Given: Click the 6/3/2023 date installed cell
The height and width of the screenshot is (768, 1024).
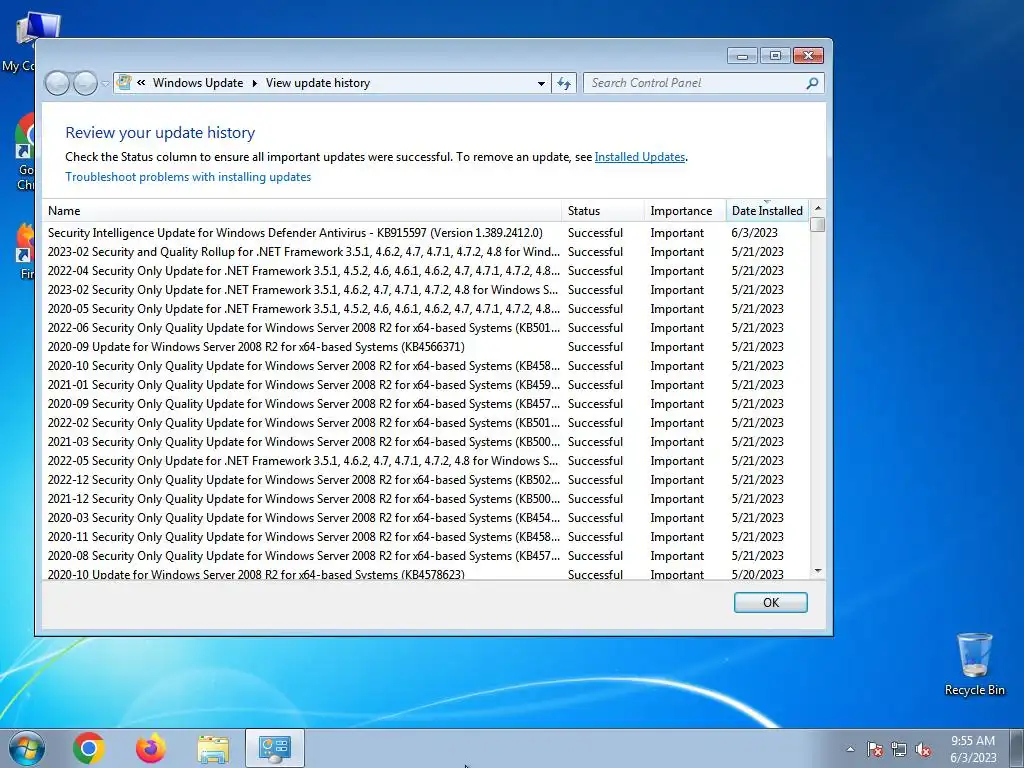Looking at the screenshot, I should [754, 233].
